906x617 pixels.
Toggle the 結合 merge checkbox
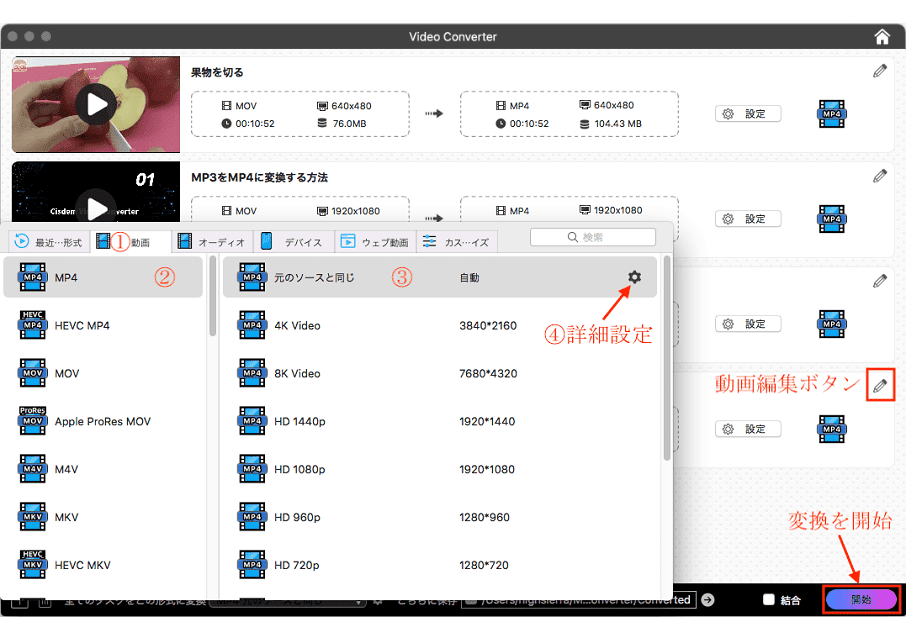(768, 600)
